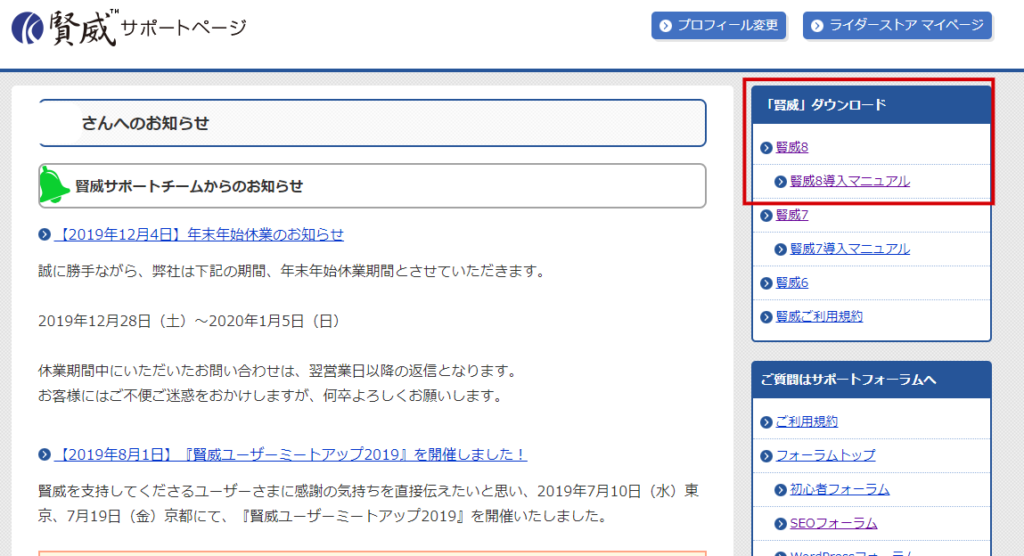This screenshot has width=1024, height=556.
Task: Click the arrow bullet beside ご利用規約 forum link
Action: click(x=767, y=422)
